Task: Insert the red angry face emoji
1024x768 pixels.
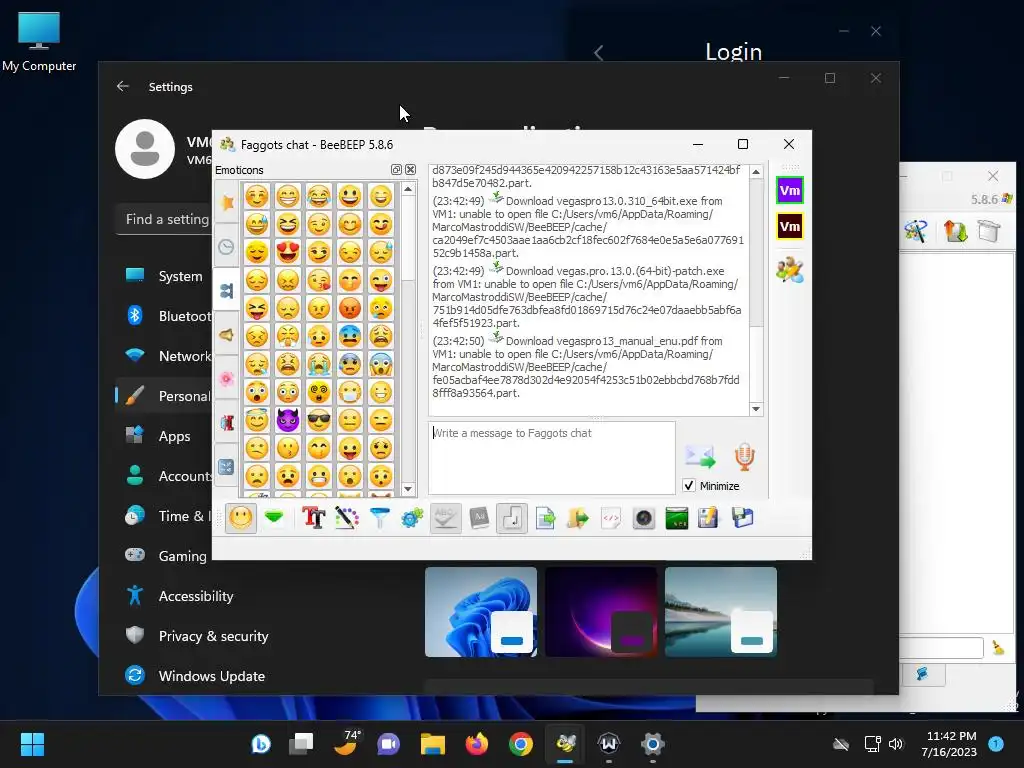Action: (350, 308)
